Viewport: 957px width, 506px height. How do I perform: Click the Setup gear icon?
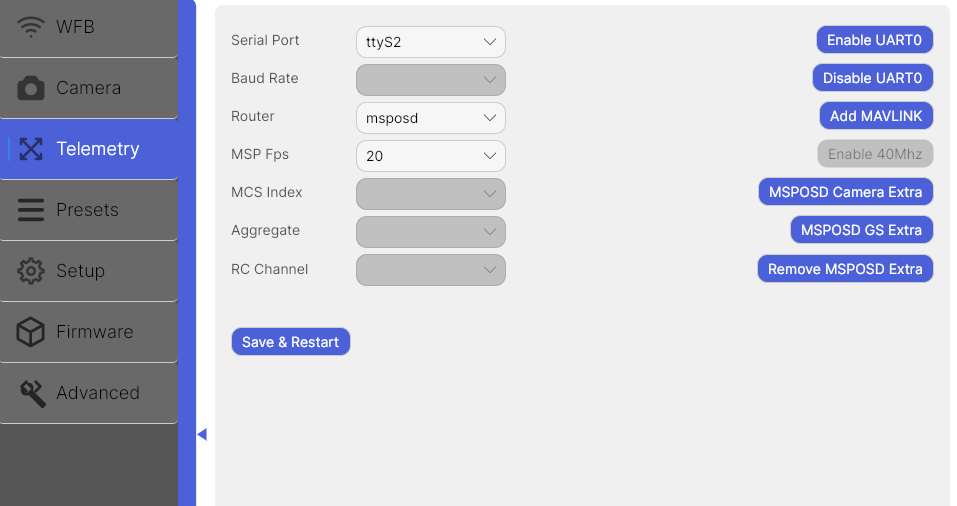31,271
